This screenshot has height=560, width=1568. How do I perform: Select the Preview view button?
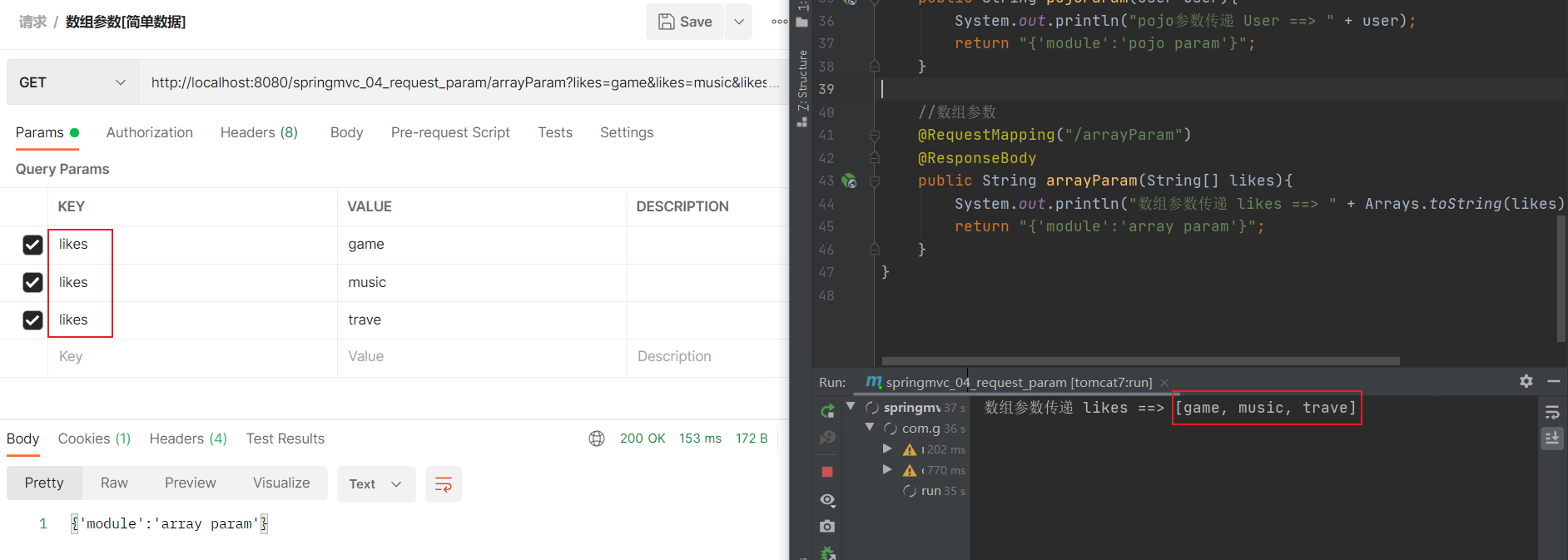tap(191, 483)
